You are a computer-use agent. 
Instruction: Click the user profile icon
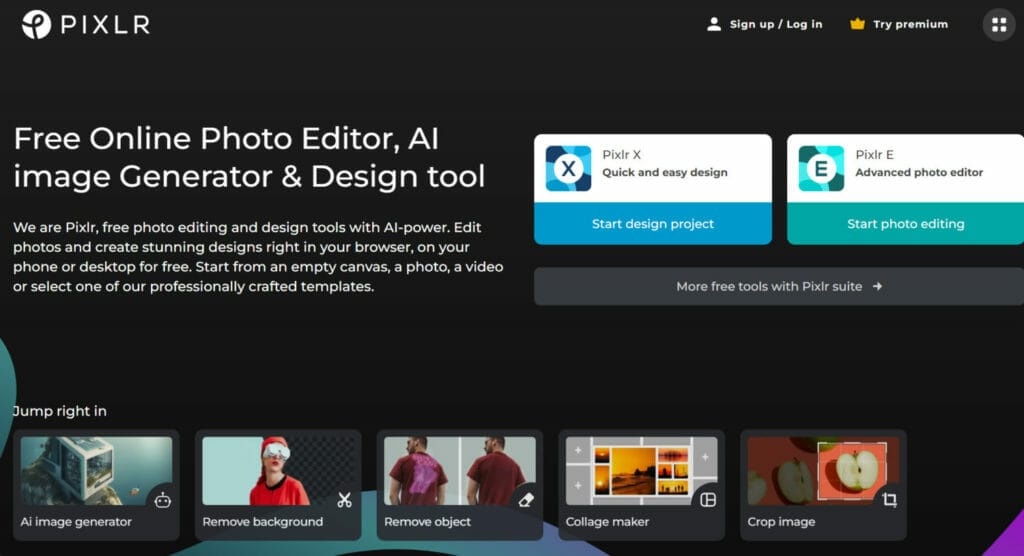point(714,24)
